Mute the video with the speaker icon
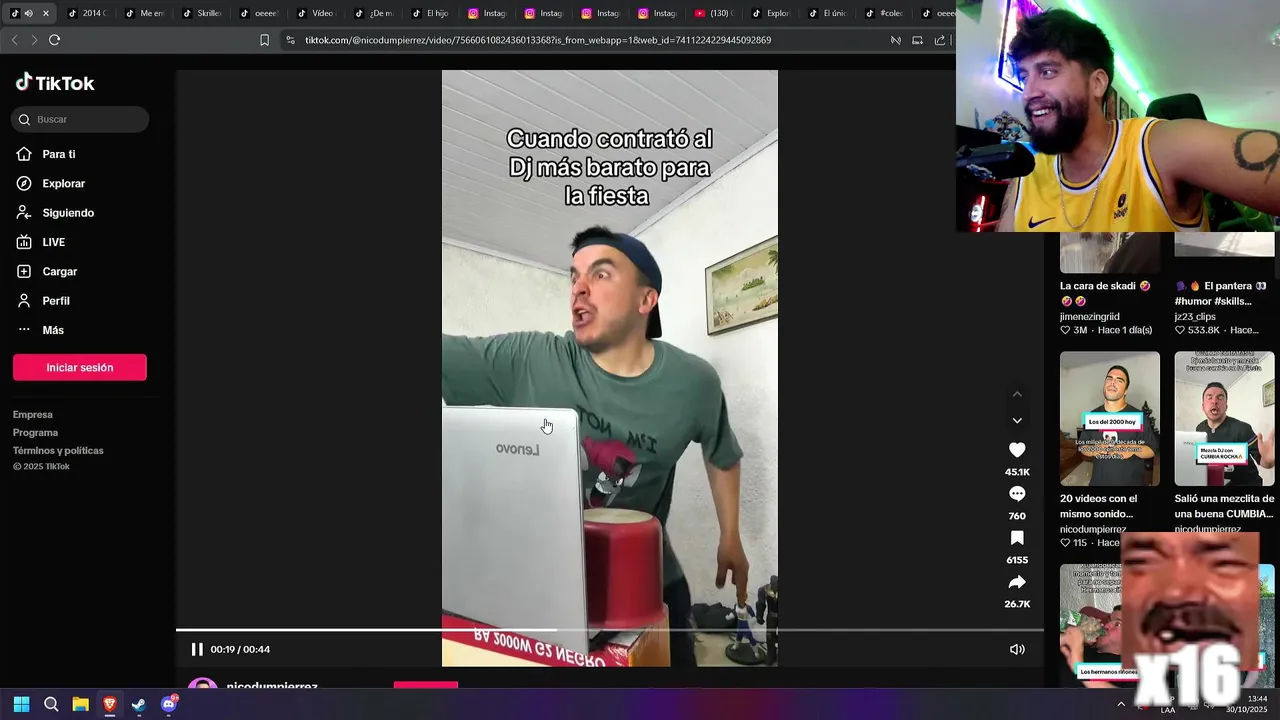 click(x=1017, y=649)
